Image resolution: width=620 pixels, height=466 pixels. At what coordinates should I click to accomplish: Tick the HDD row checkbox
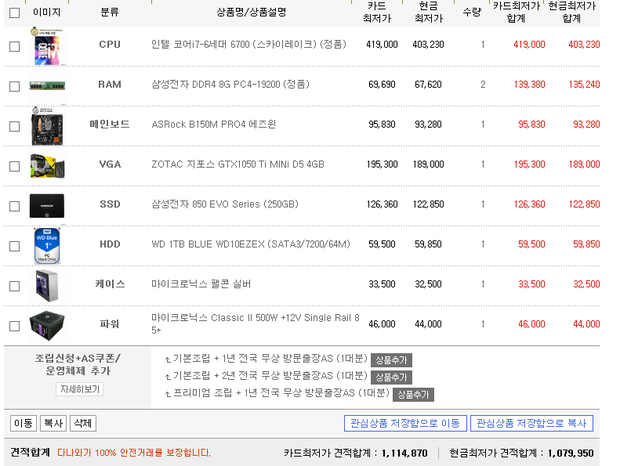point(14,246)
